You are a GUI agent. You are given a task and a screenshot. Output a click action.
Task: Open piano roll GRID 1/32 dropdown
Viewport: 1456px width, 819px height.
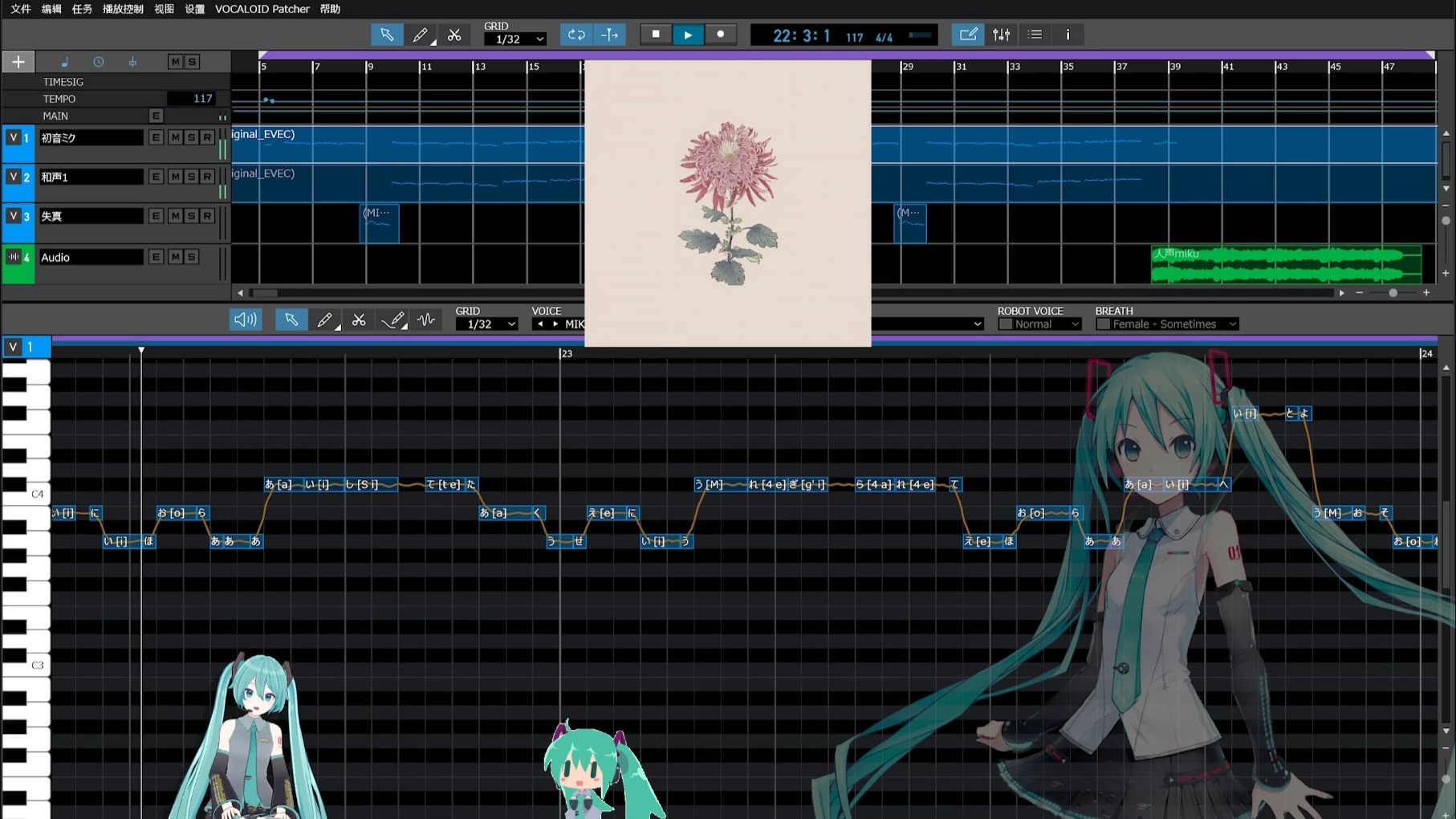pyautogui.click(x=486, y=324)
